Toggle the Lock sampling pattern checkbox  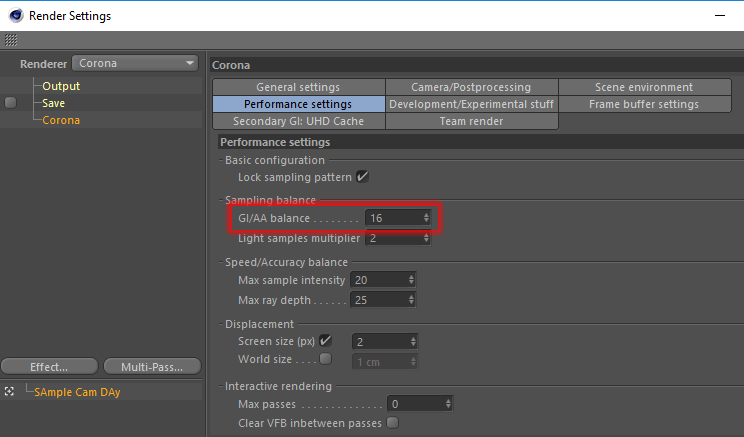click(363, 177)
